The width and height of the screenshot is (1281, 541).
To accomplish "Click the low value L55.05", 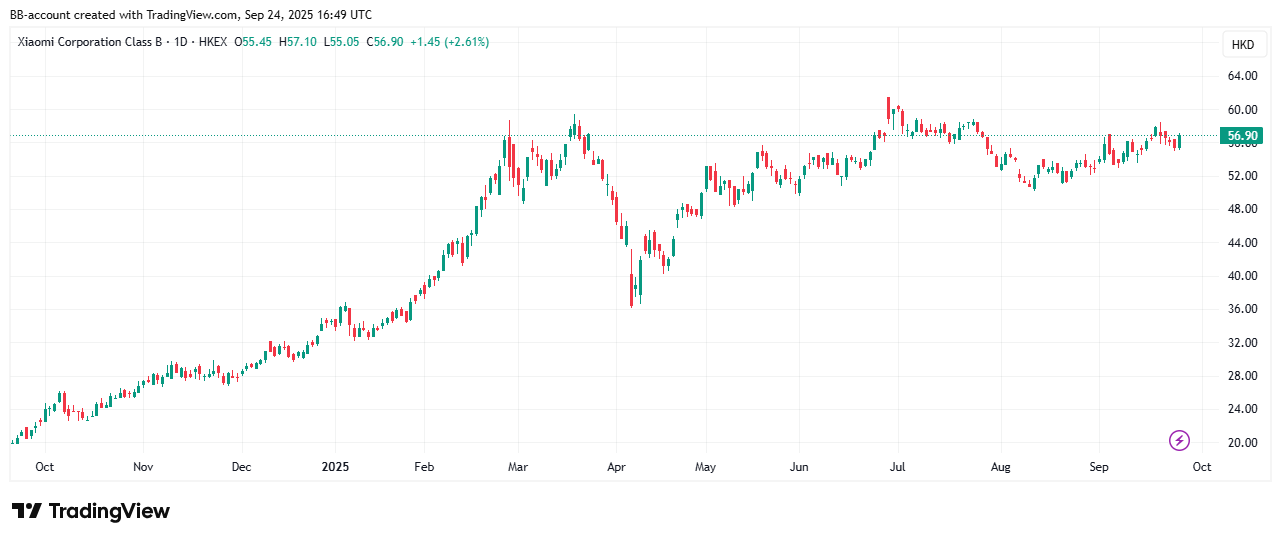I will (341, 42).
